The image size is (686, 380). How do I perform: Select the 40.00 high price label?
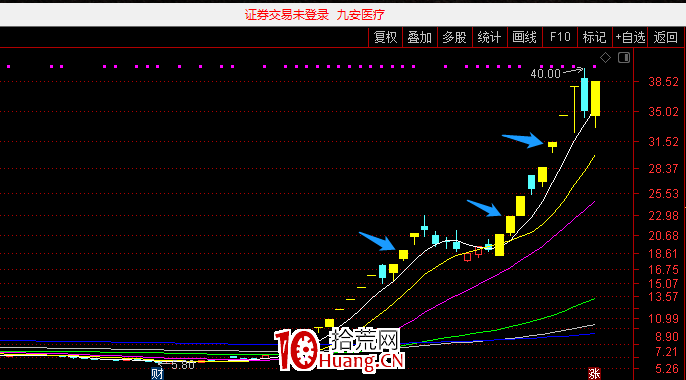point(545,73)
